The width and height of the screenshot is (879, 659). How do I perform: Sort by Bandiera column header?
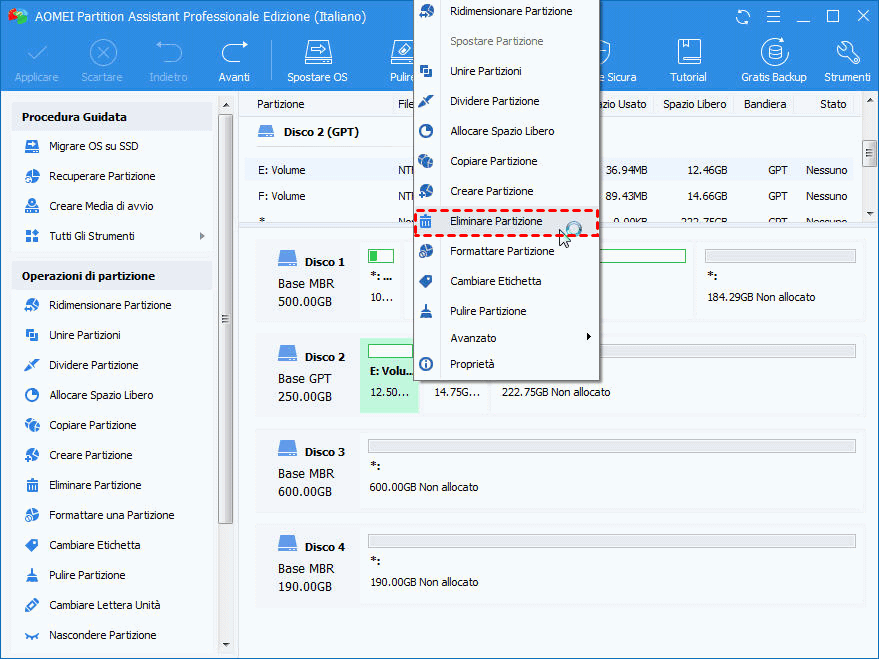(765, 104)
